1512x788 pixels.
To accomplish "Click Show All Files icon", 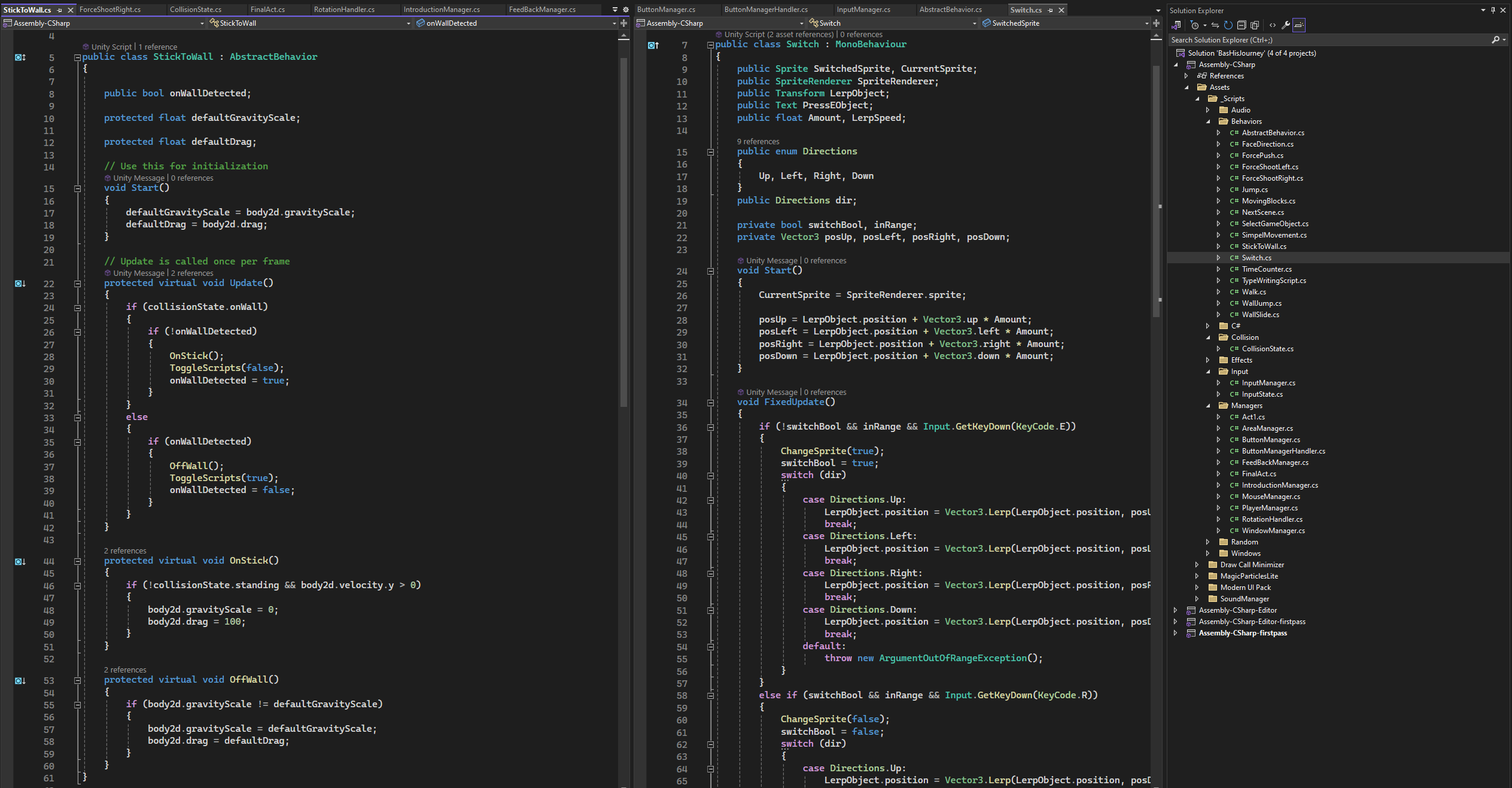I will [x=1255, y=25].
